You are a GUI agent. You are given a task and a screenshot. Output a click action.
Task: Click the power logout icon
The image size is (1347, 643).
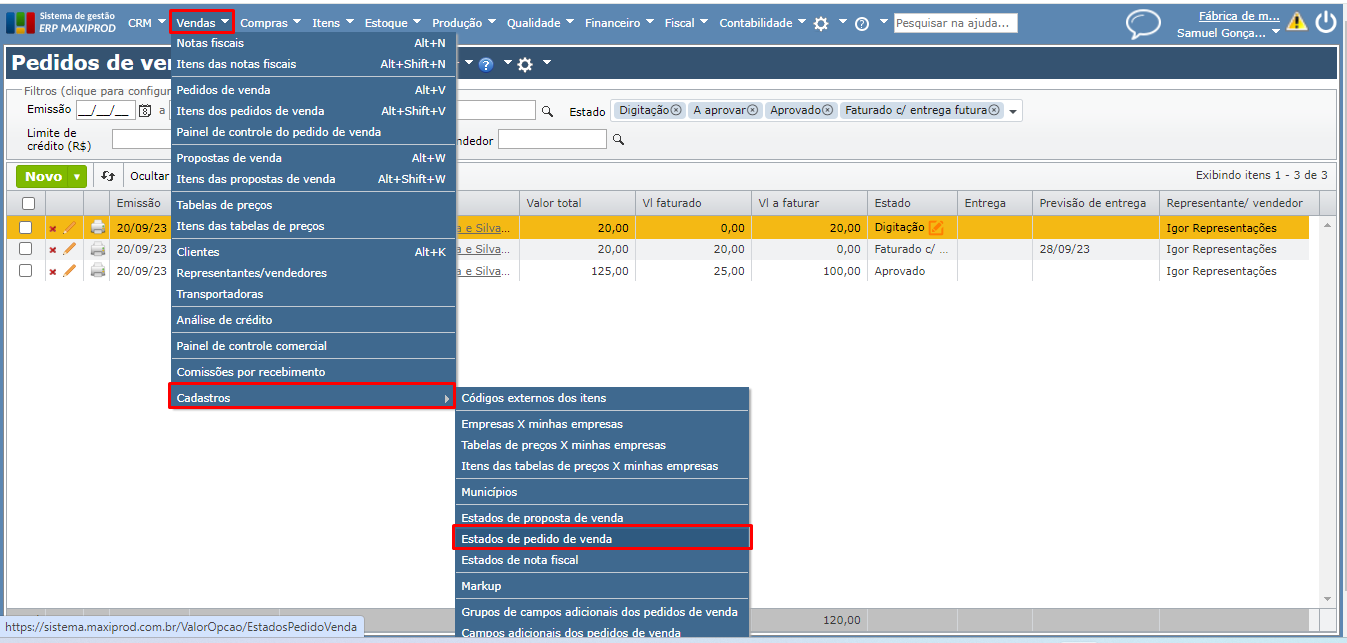tap(1325, 22)
